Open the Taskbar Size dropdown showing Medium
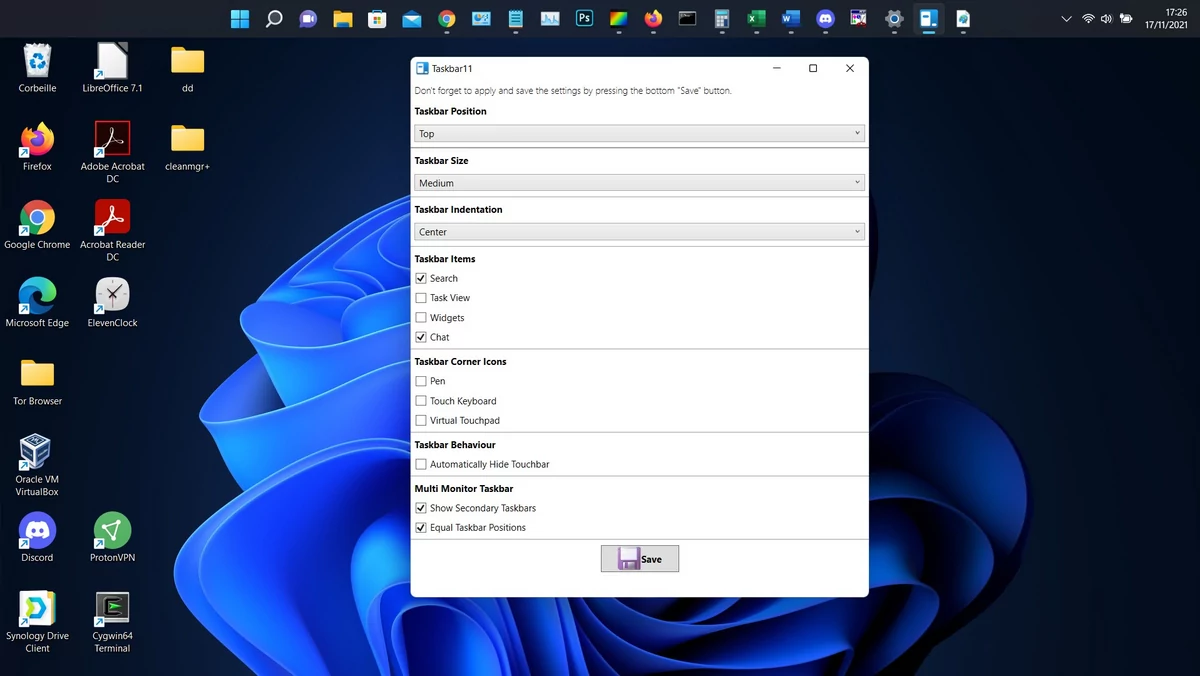The image size is (1200, 676). coord(640,183)
